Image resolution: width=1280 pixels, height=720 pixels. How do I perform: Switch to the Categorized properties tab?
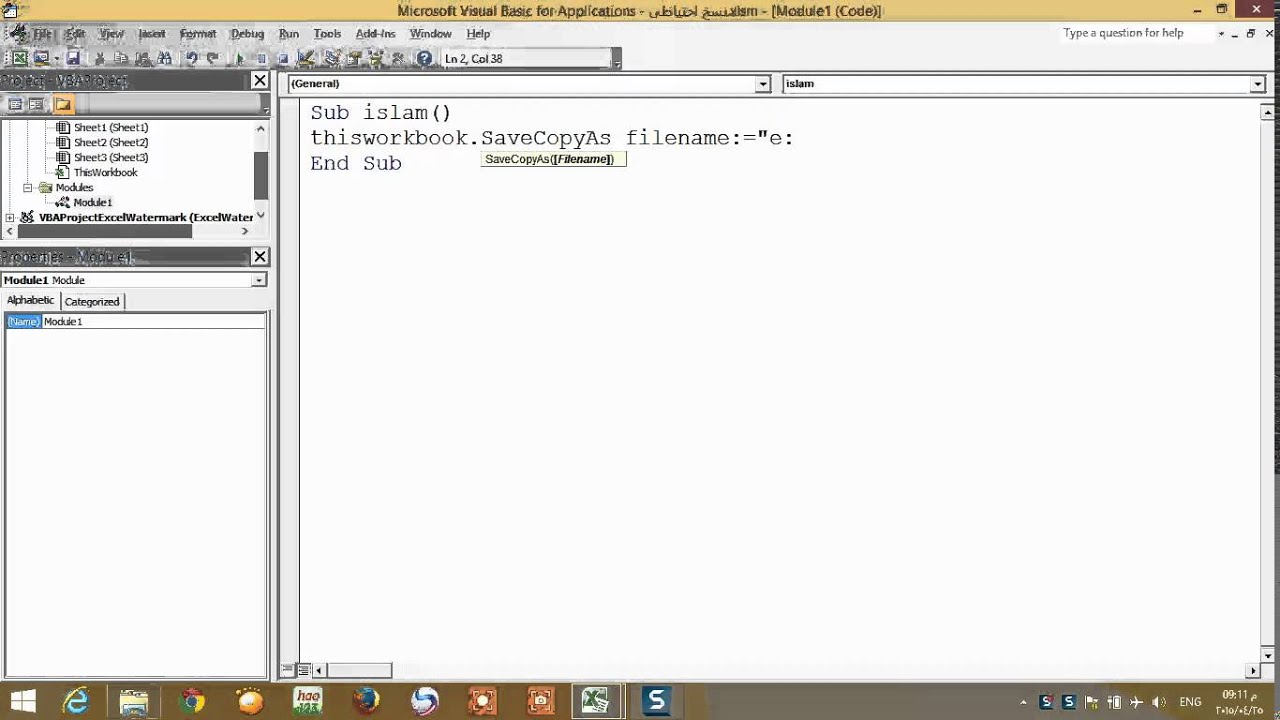pyautogui.click(x=92, y=301)
